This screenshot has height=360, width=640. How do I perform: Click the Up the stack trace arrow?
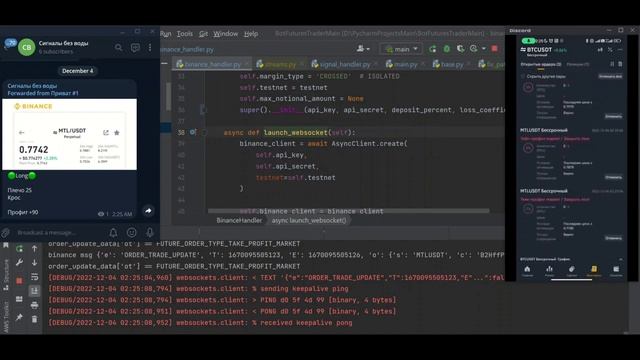[34, 248]
